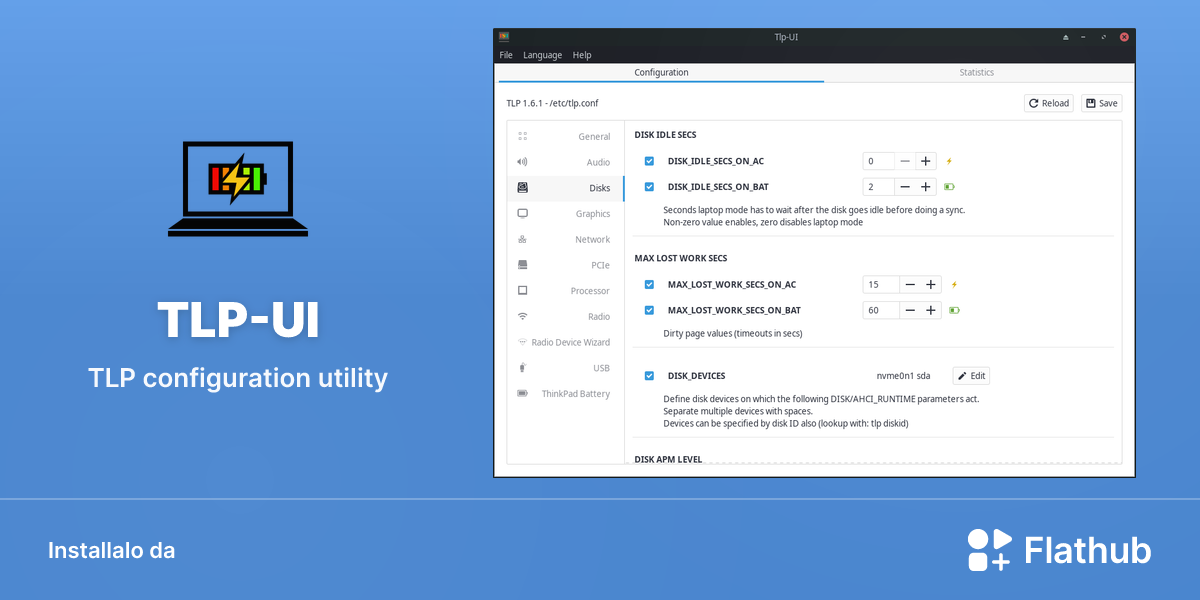The width and height of the screenshot is (1200, 600).
Task: Select the Graphics monitor icon
Action: [522, 213]
